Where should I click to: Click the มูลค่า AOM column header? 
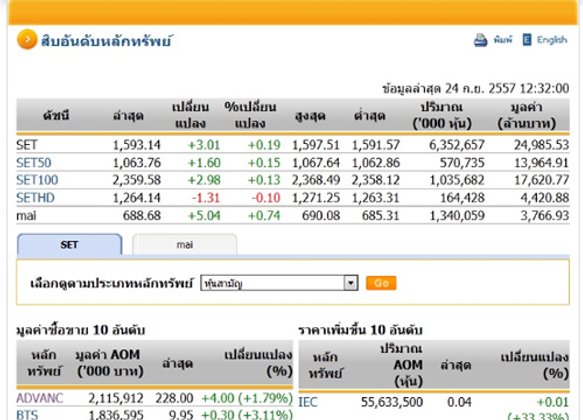pyautogui.click(x=109, y=363)
